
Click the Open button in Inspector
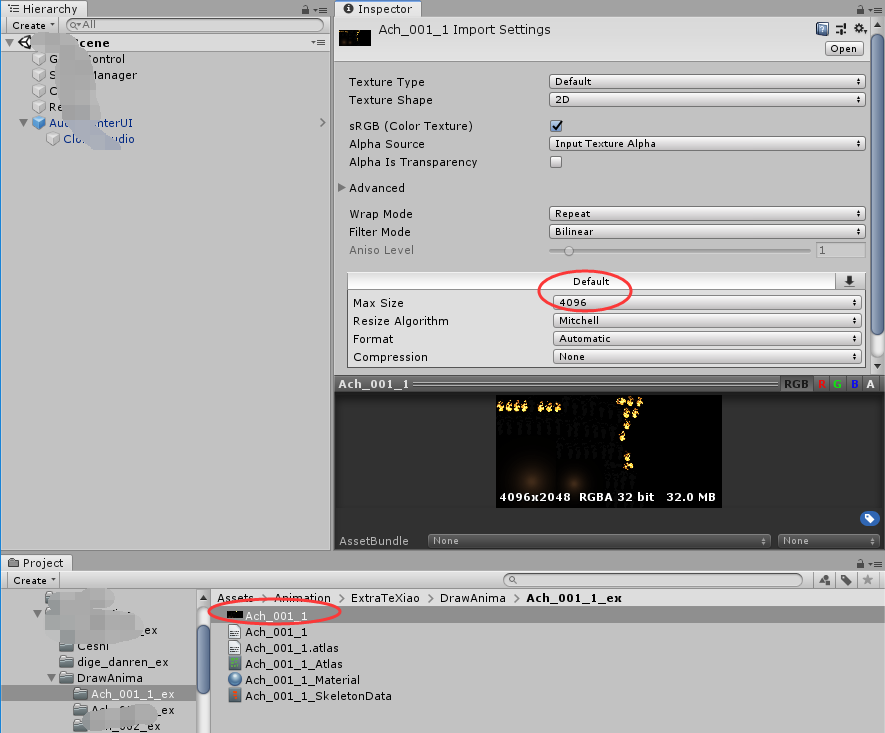click(844, 49)
